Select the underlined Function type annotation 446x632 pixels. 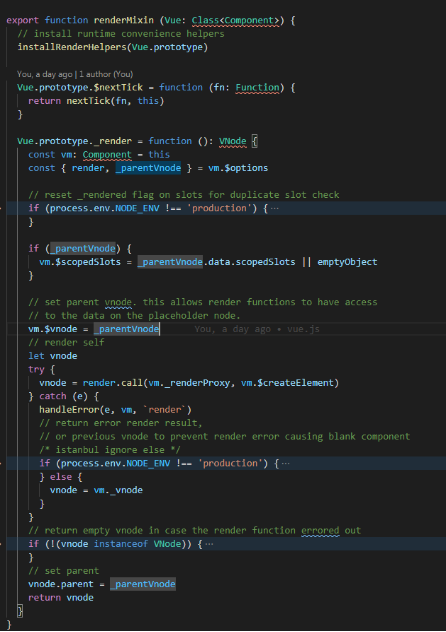click(x=257, y=87)
